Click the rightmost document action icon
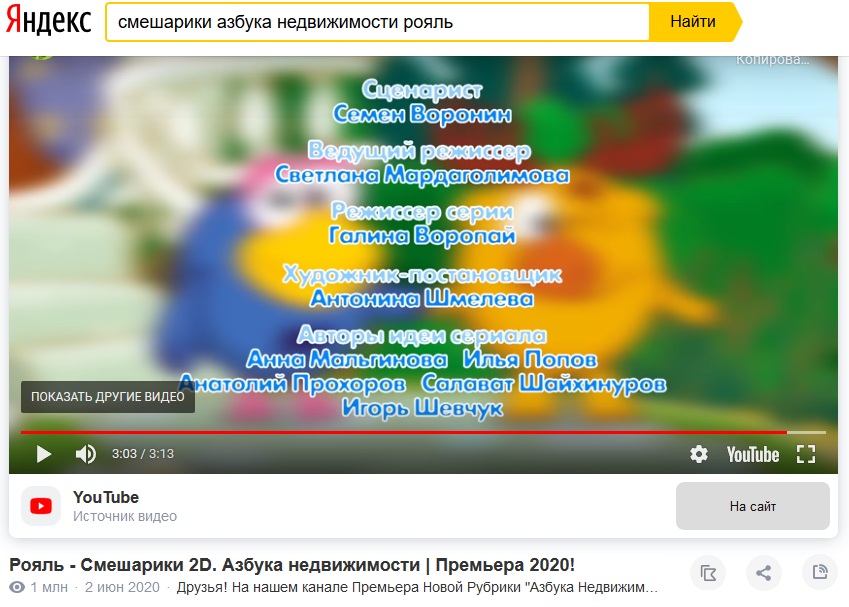 [820, 572]
